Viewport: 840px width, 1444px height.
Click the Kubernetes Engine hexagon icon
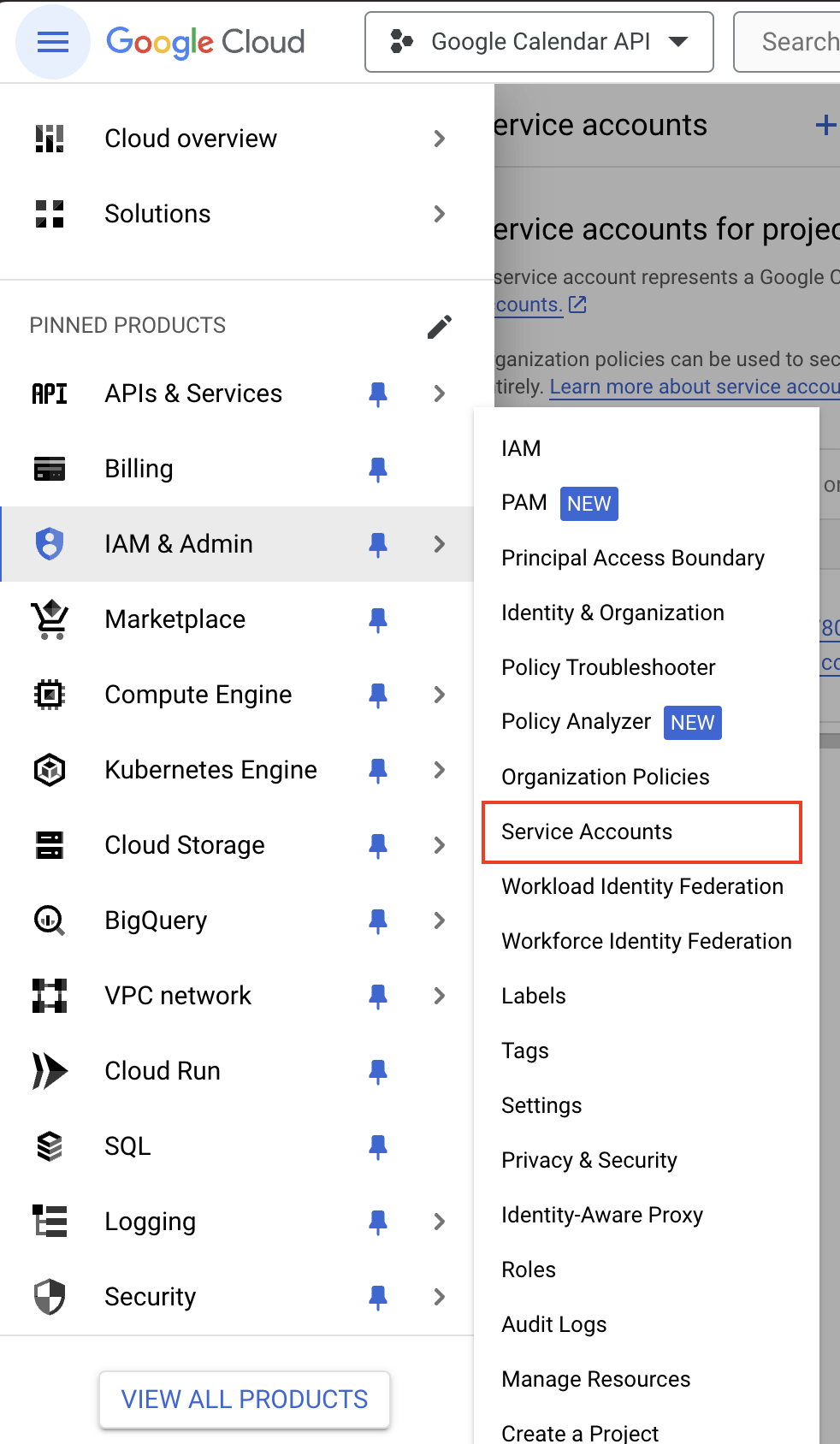click(x=50, y=770)
